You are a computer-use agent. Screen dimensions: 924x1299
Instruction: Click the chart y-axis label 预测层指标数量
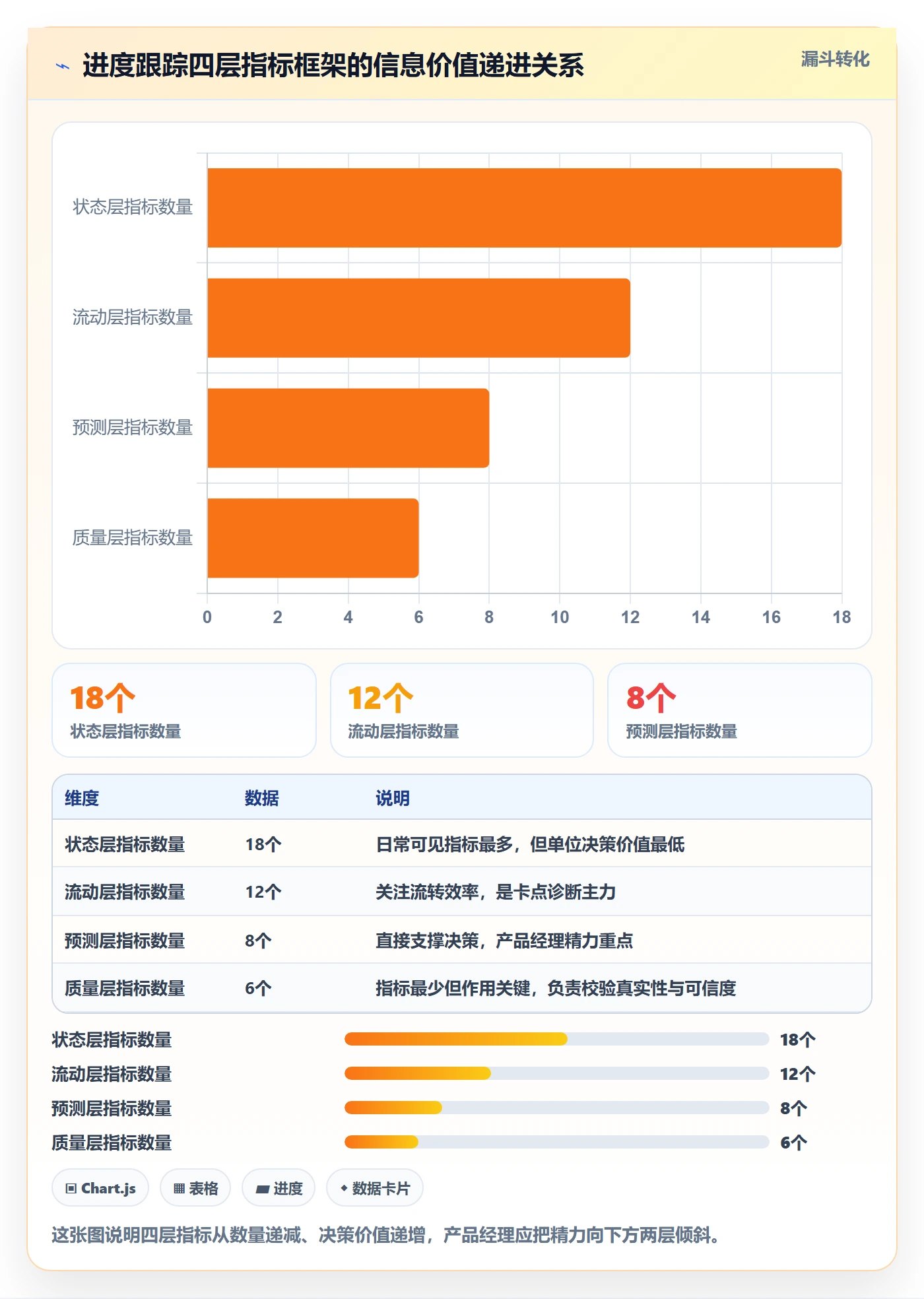click(x=133, y=428)
